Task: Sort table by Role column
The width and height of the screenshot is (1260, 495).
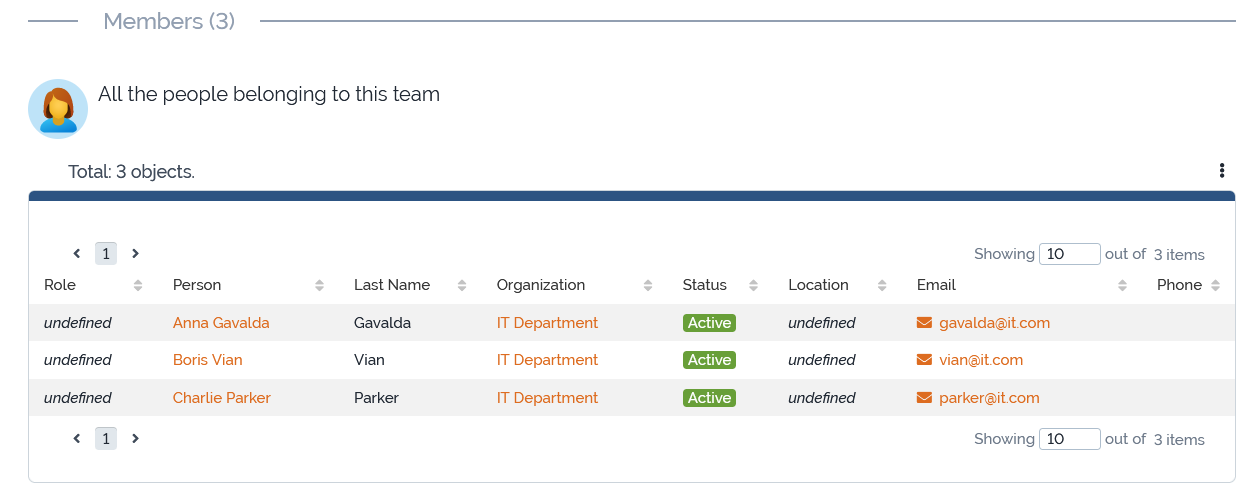Action: (60, 285)
